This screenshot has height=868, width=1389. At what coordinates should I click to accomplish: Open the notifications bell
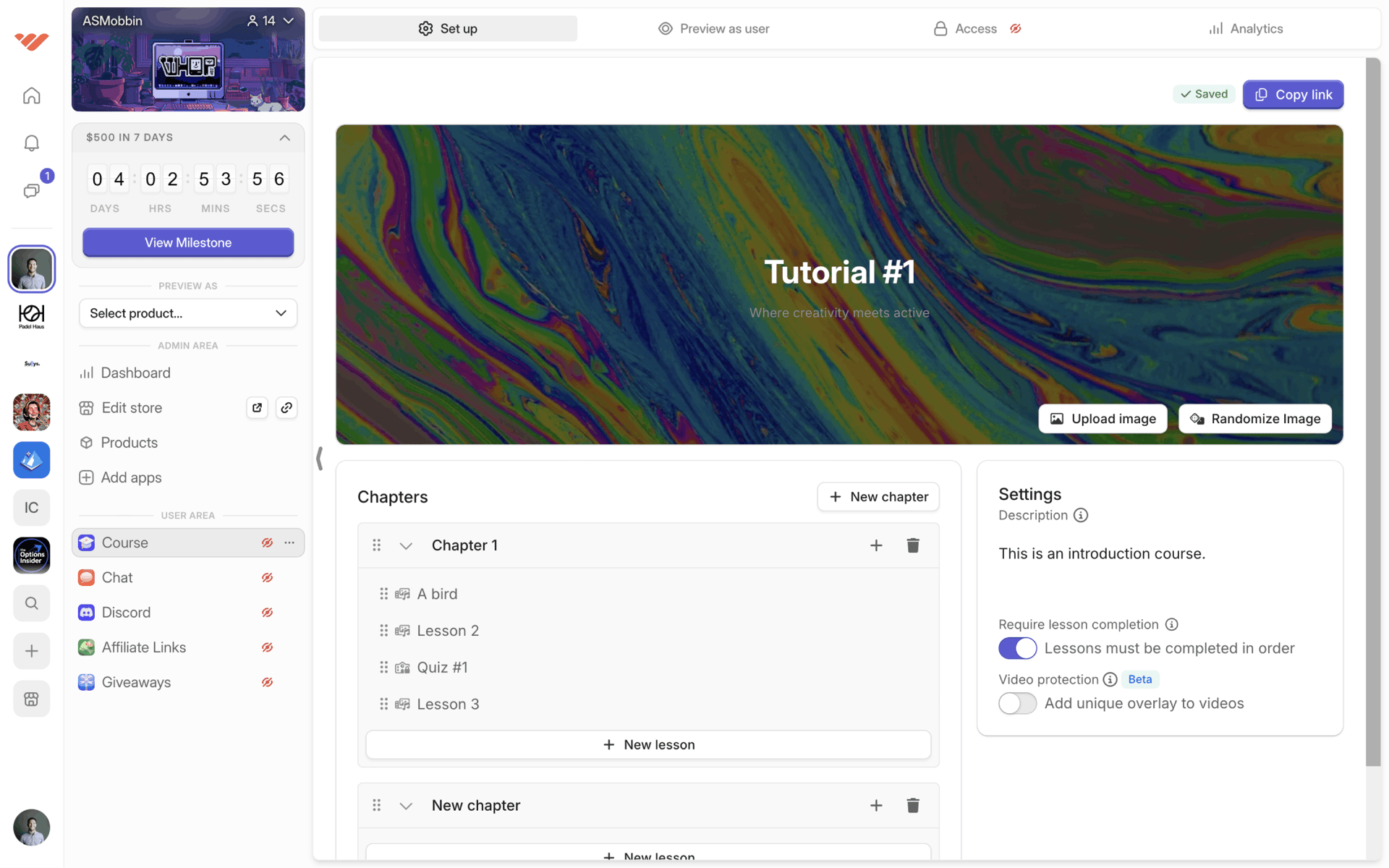coord(31,142)
